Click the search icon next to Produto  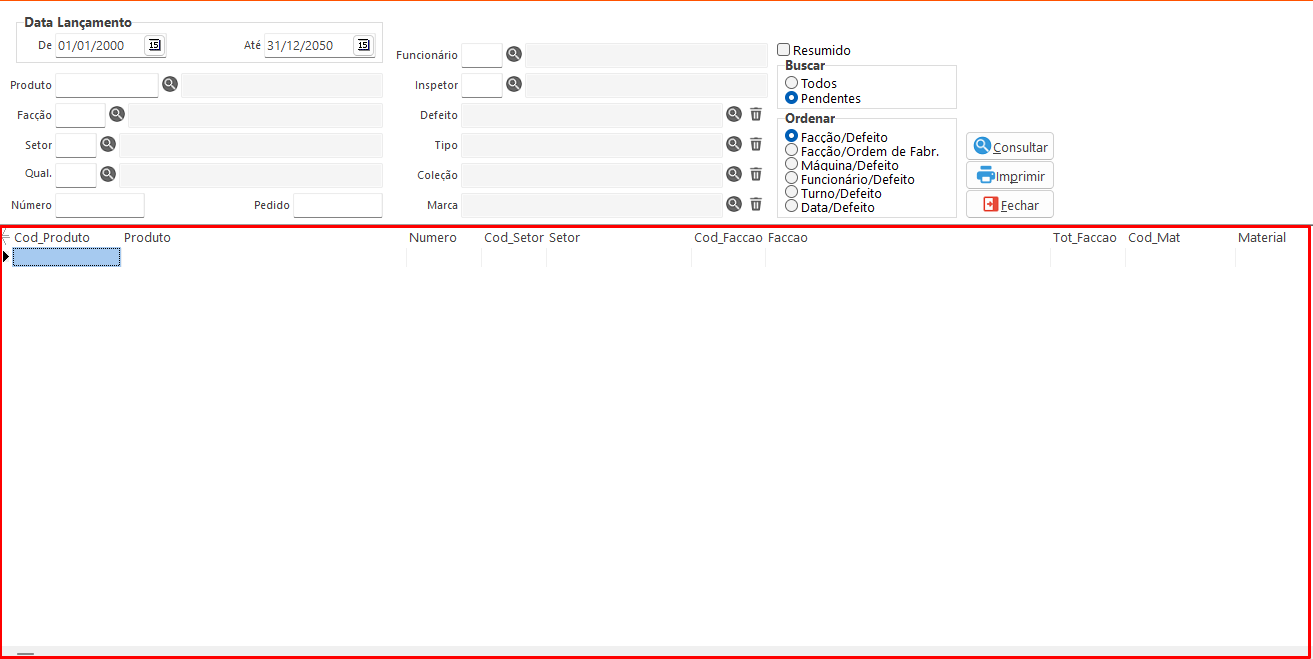170,85
